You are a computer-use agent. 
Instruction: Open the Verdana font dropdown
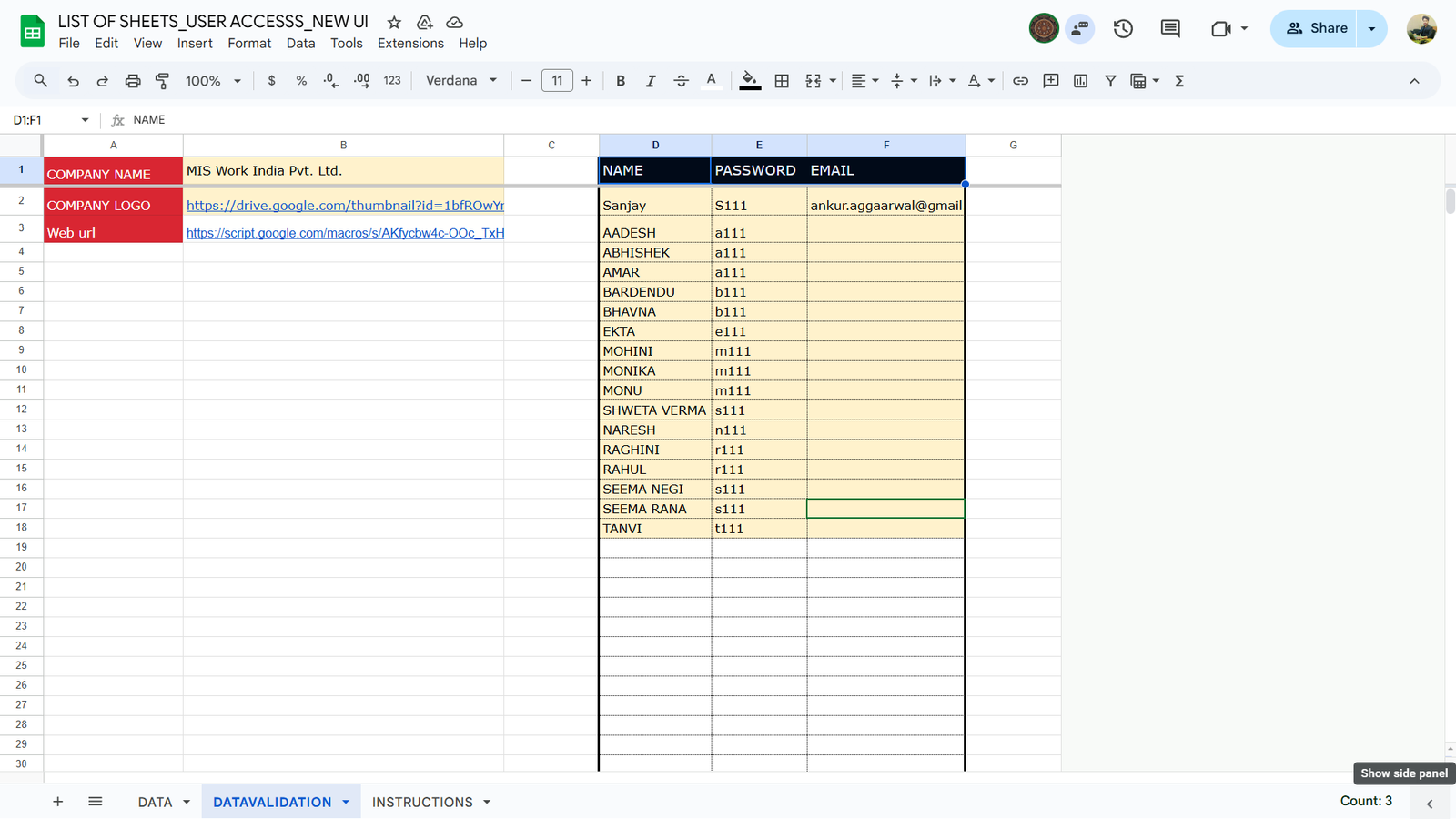click(461, 81)
